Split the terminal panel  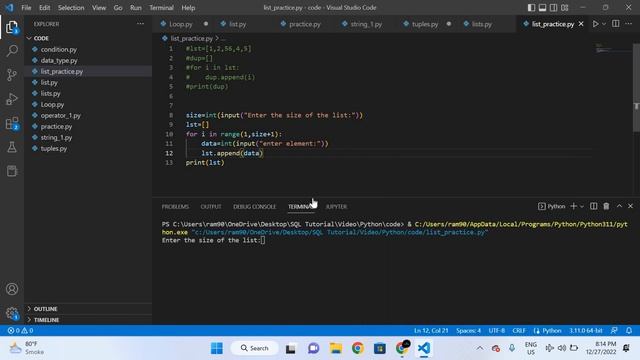pos(593,206)
